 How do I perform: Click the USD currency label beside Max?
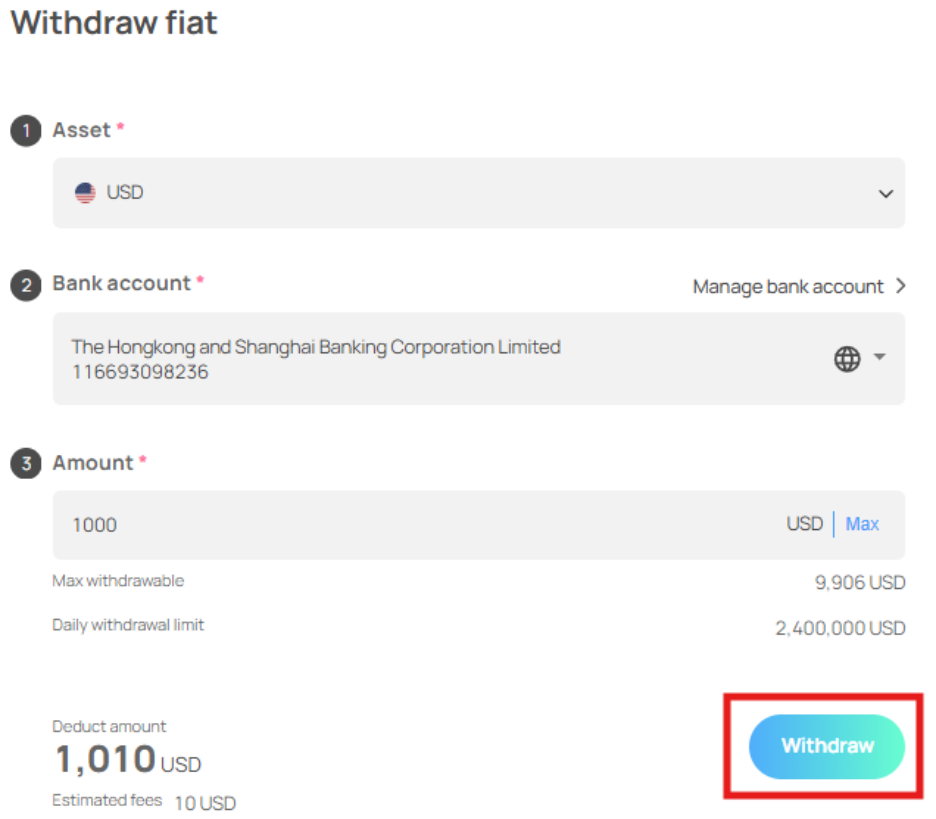(804, 524)
